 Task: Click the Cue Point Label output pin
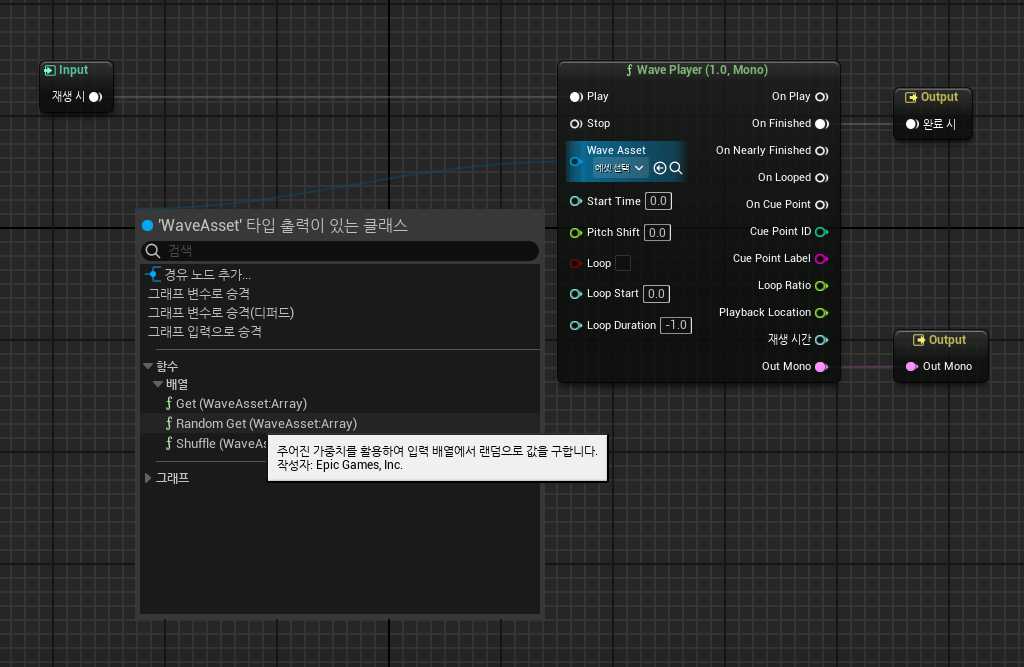(822, 259)
